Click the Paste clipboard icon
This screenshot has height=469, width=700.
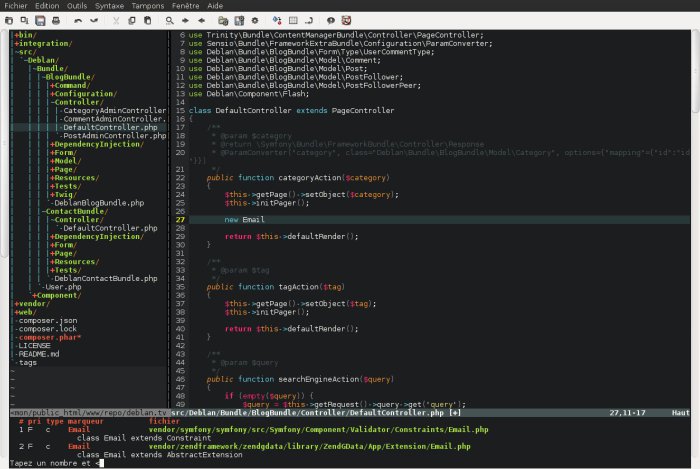147,21
